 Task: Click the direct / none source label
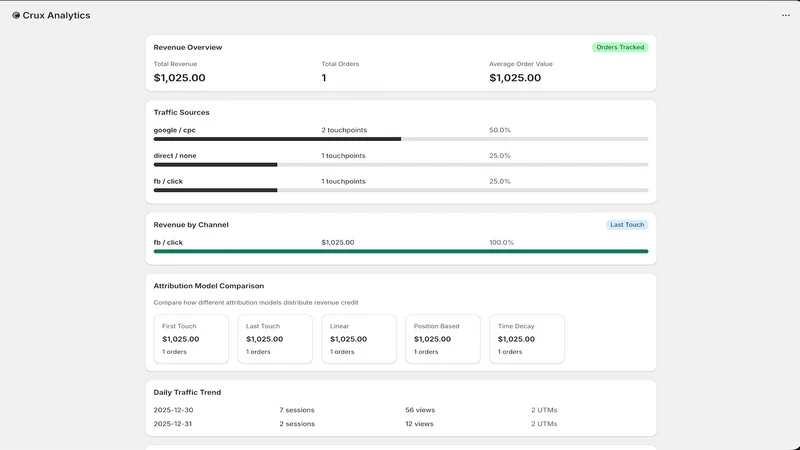coord(175,156)
